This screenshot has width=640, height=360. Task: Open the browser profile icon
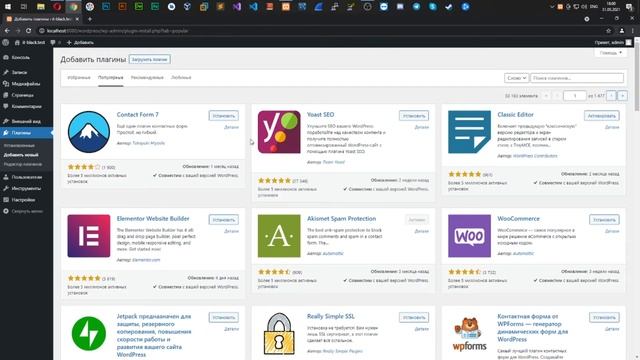pos(622,31)
